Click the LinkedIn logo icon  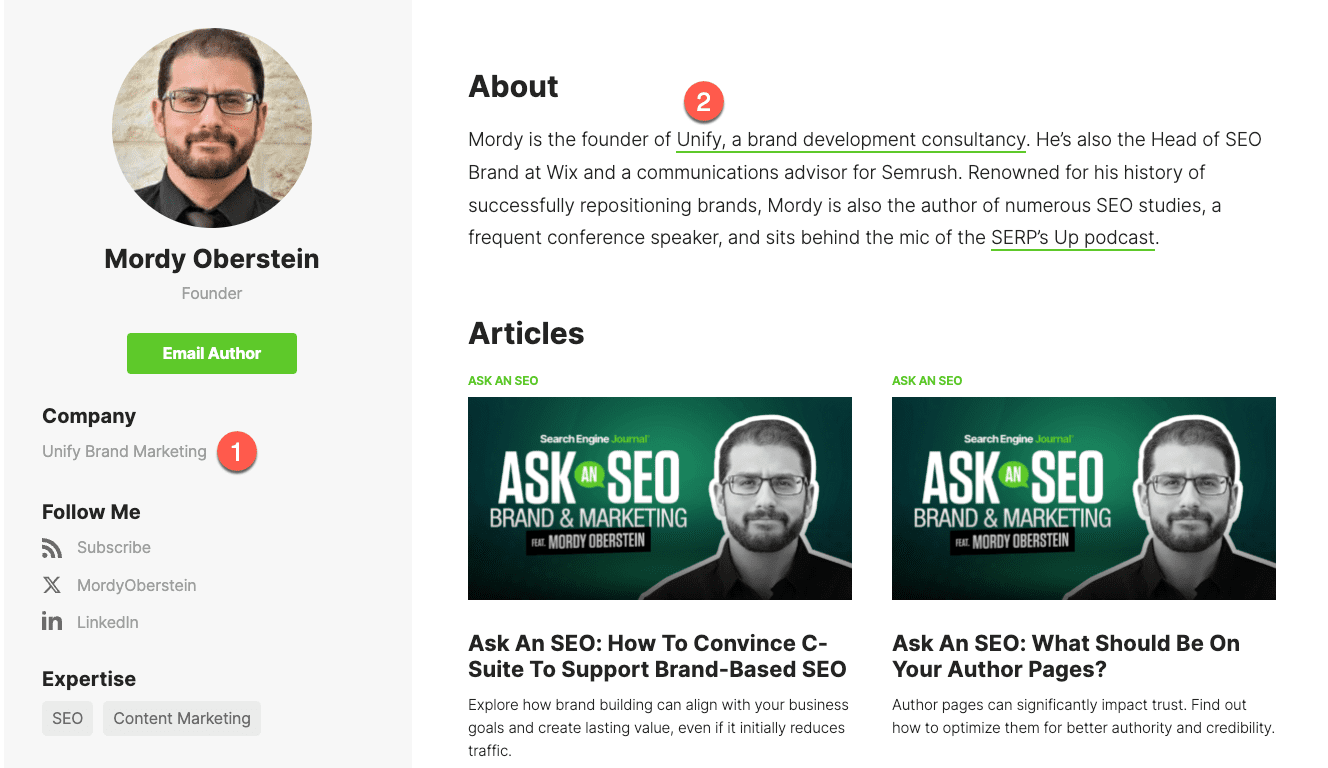[x=52, y=622]
